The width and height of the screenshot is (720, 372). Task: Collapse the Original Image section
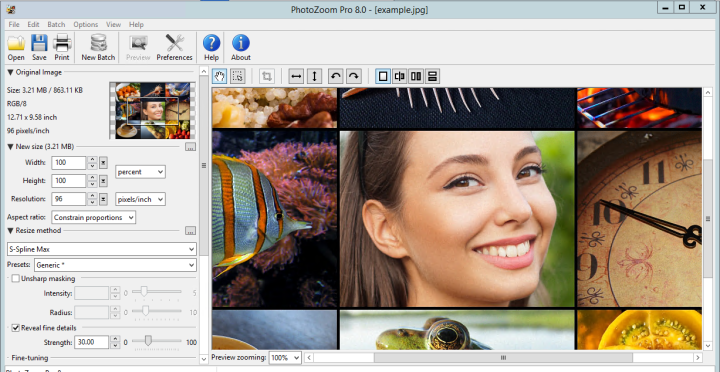(x=10, y=73)
